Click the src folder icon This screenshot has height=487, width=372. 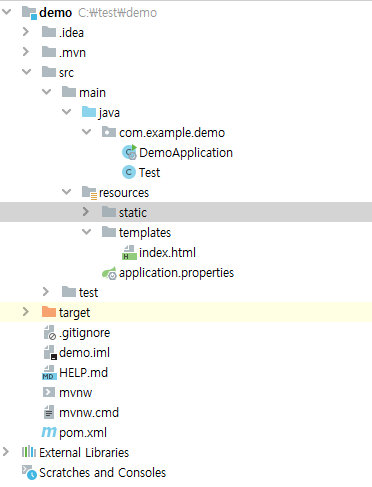click(49, 72)
